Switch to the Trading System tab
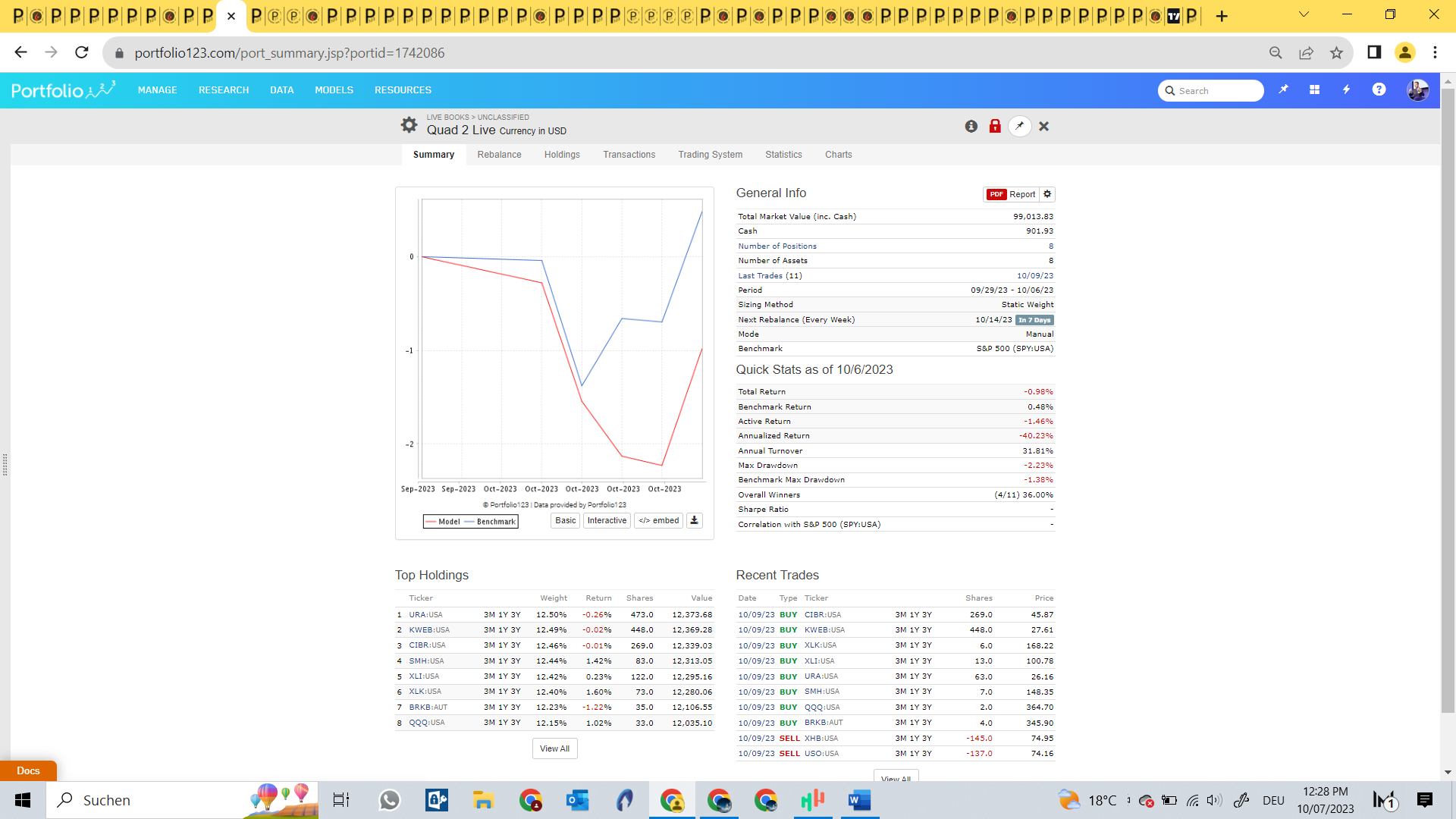Image resolution: width=1456 pixels, height=819 pixels. click(710, 155)
